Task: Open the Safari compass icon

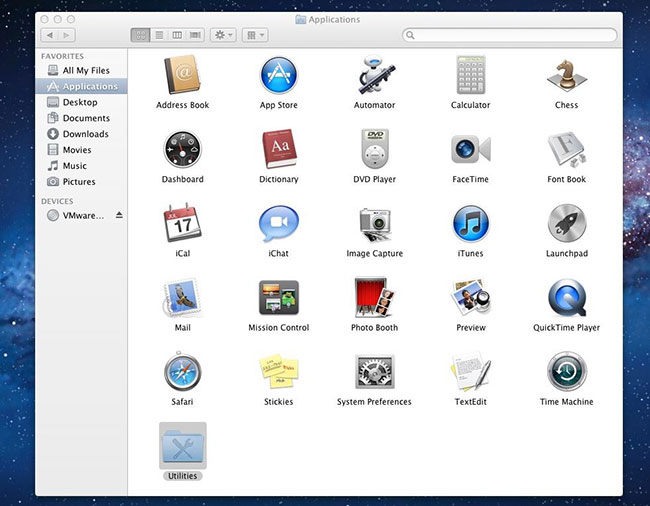Action: [182, 372]
